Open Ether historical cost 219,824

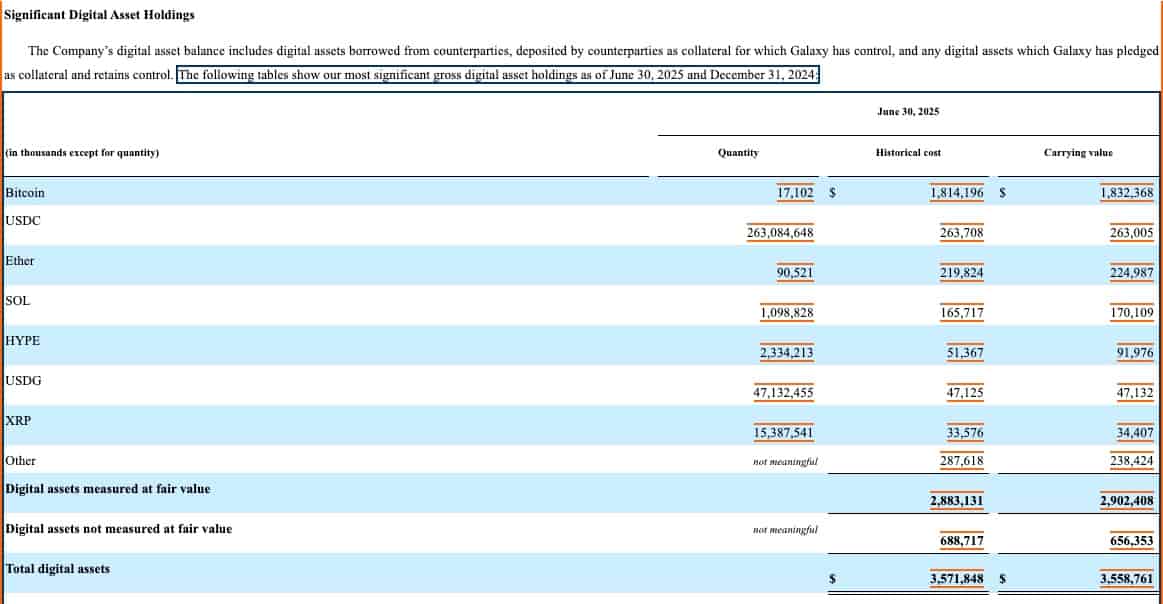(x=961, y=272)
